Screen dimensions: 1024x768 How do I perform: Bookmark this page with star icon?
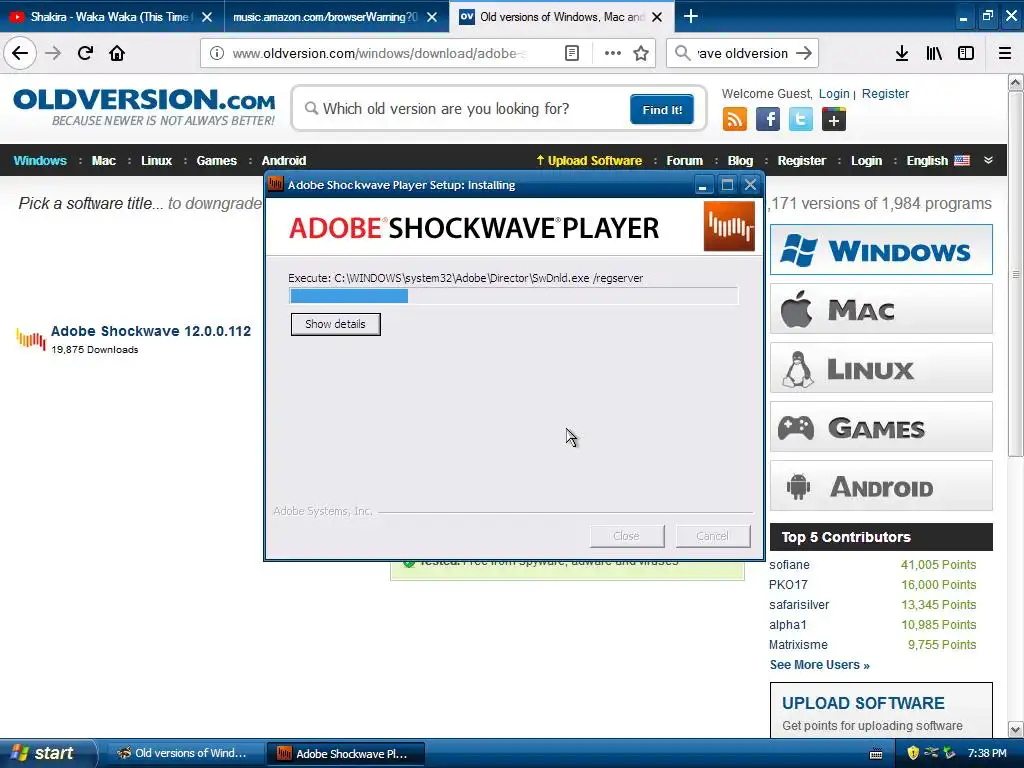pyautogui.click(x=641, y=53)
